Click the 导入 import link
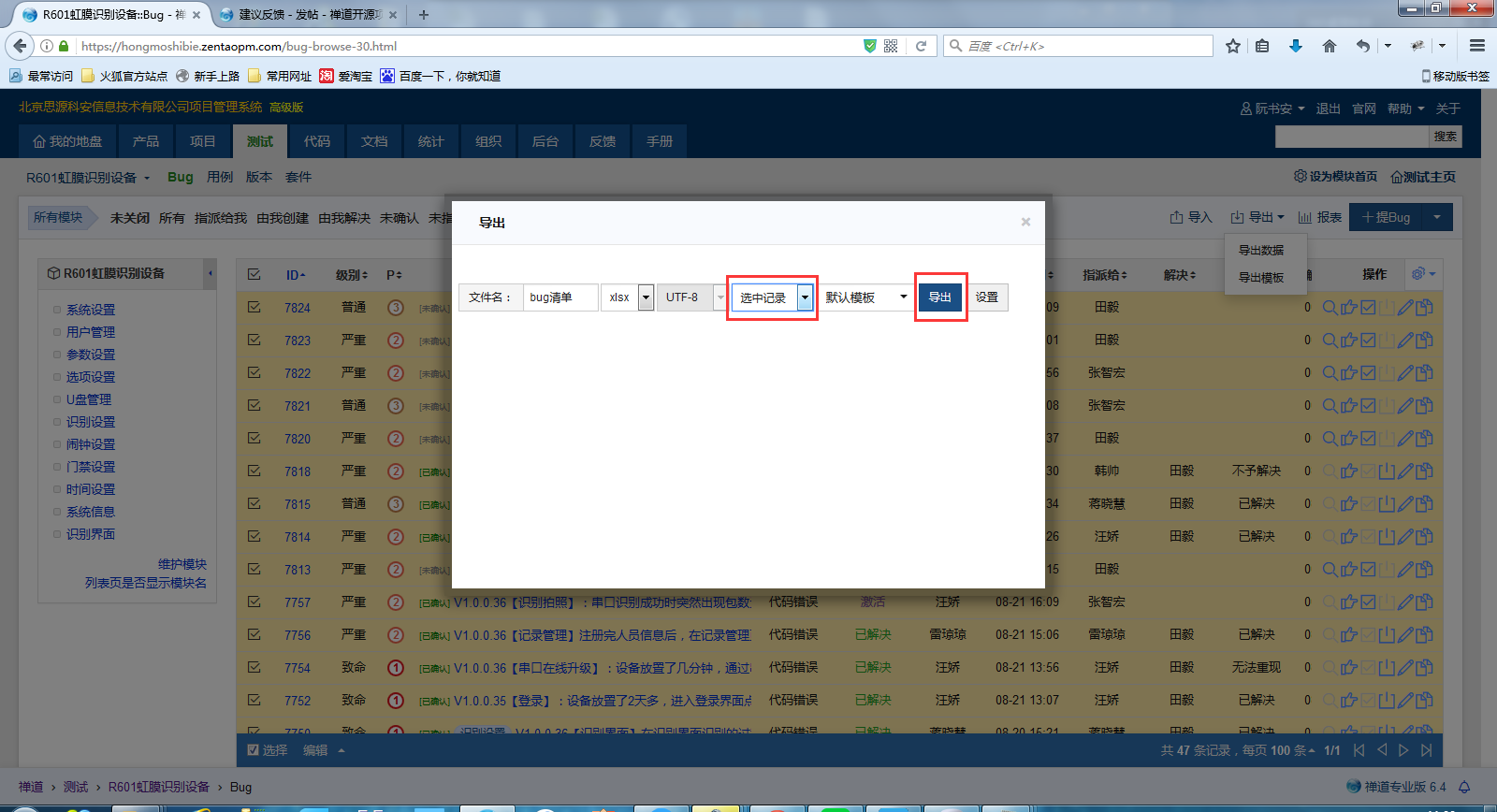 [x=1191, y=217]
